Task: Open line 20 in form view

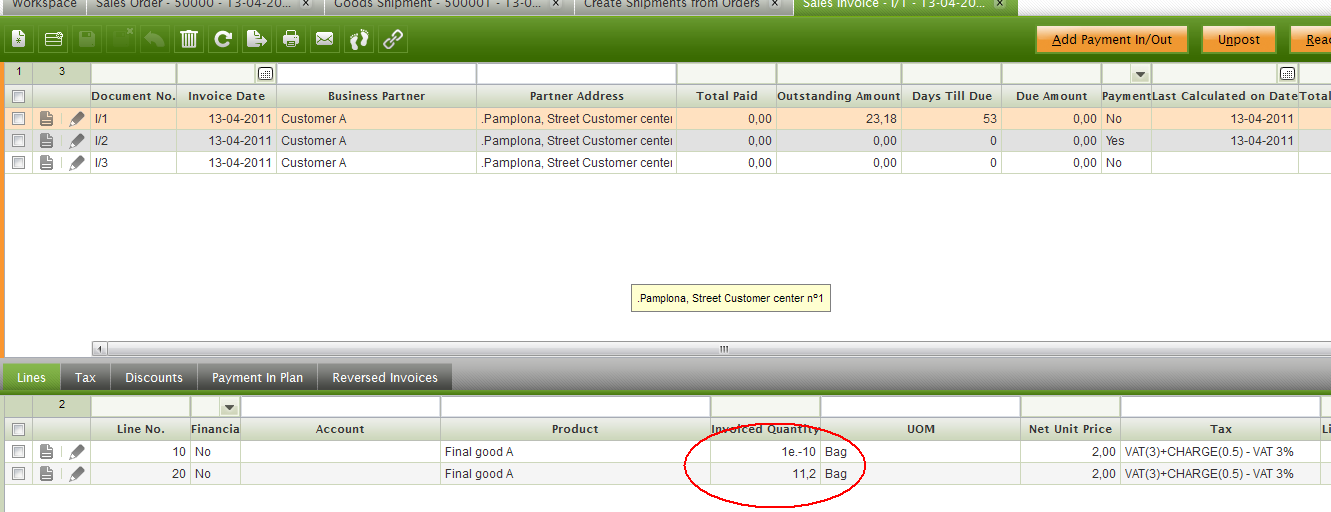Action: pos(46,474)
